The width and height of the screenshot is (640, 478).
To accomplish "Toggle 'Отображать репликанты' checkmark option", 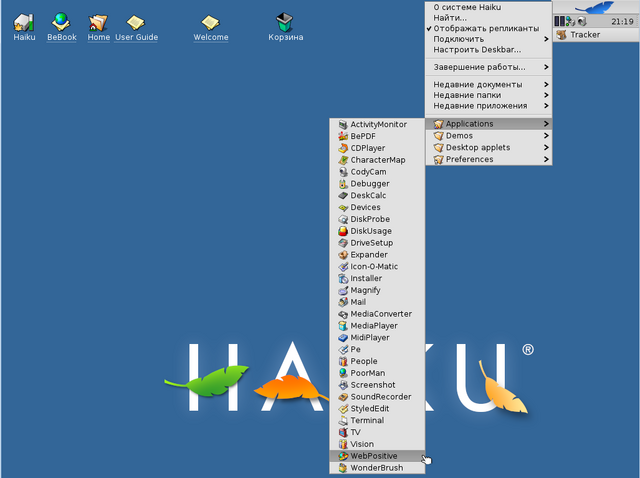I will pos(489,29).
